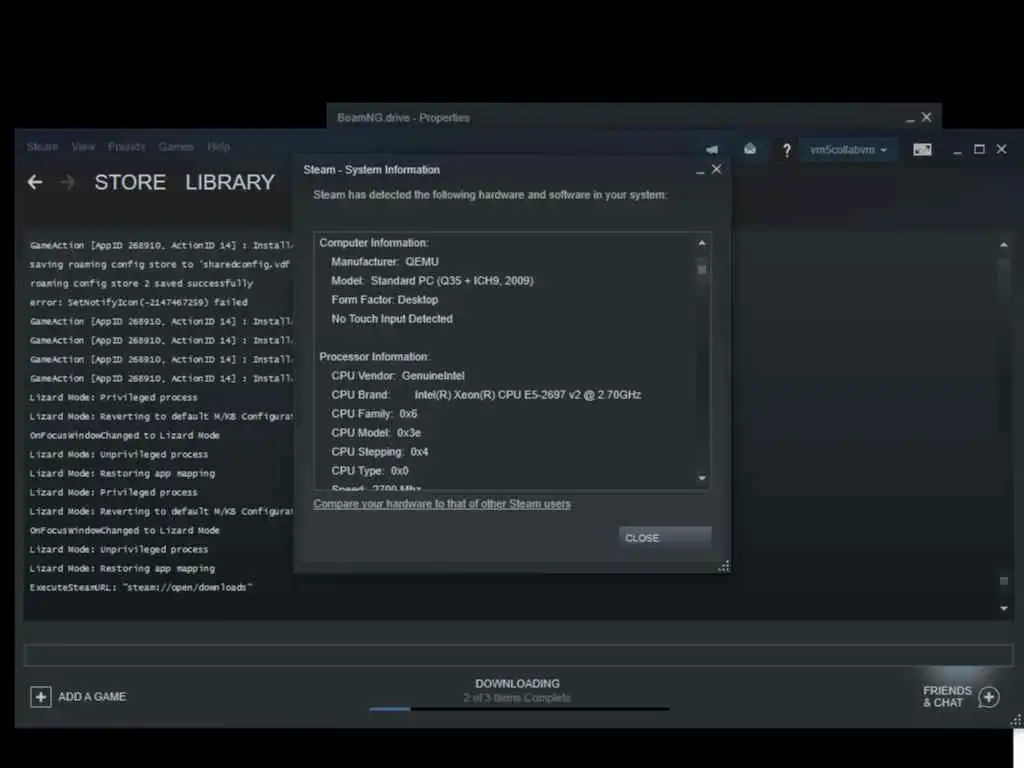Click CLOSE in System Information dialog
This screenshot has width=1024, height=768.
665,537
